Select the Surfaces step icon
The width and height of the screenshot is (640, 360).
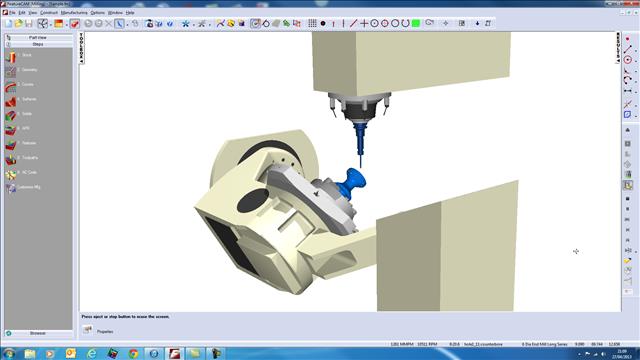[x=11, y=101]
